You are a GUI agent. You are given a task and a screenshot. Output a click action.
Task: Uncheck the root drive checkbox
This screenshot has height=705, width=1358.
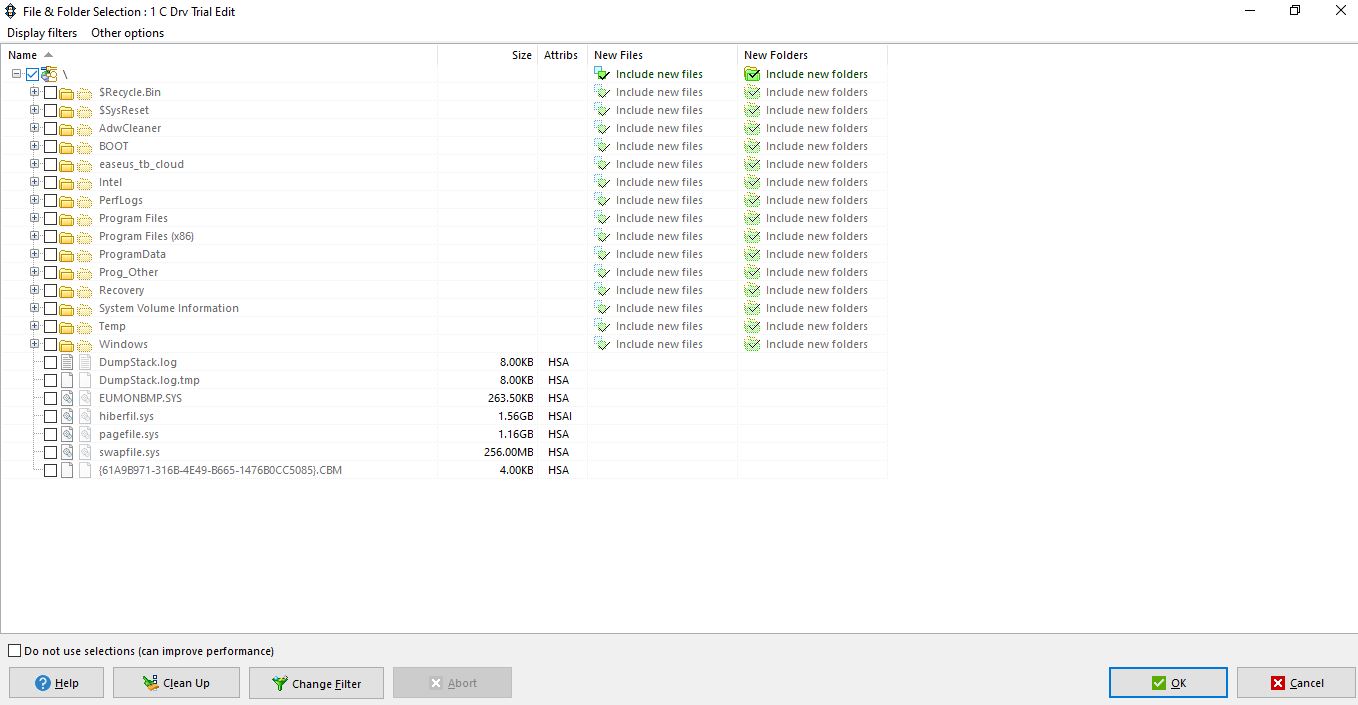pyautogui.click(x=33, y=74)
